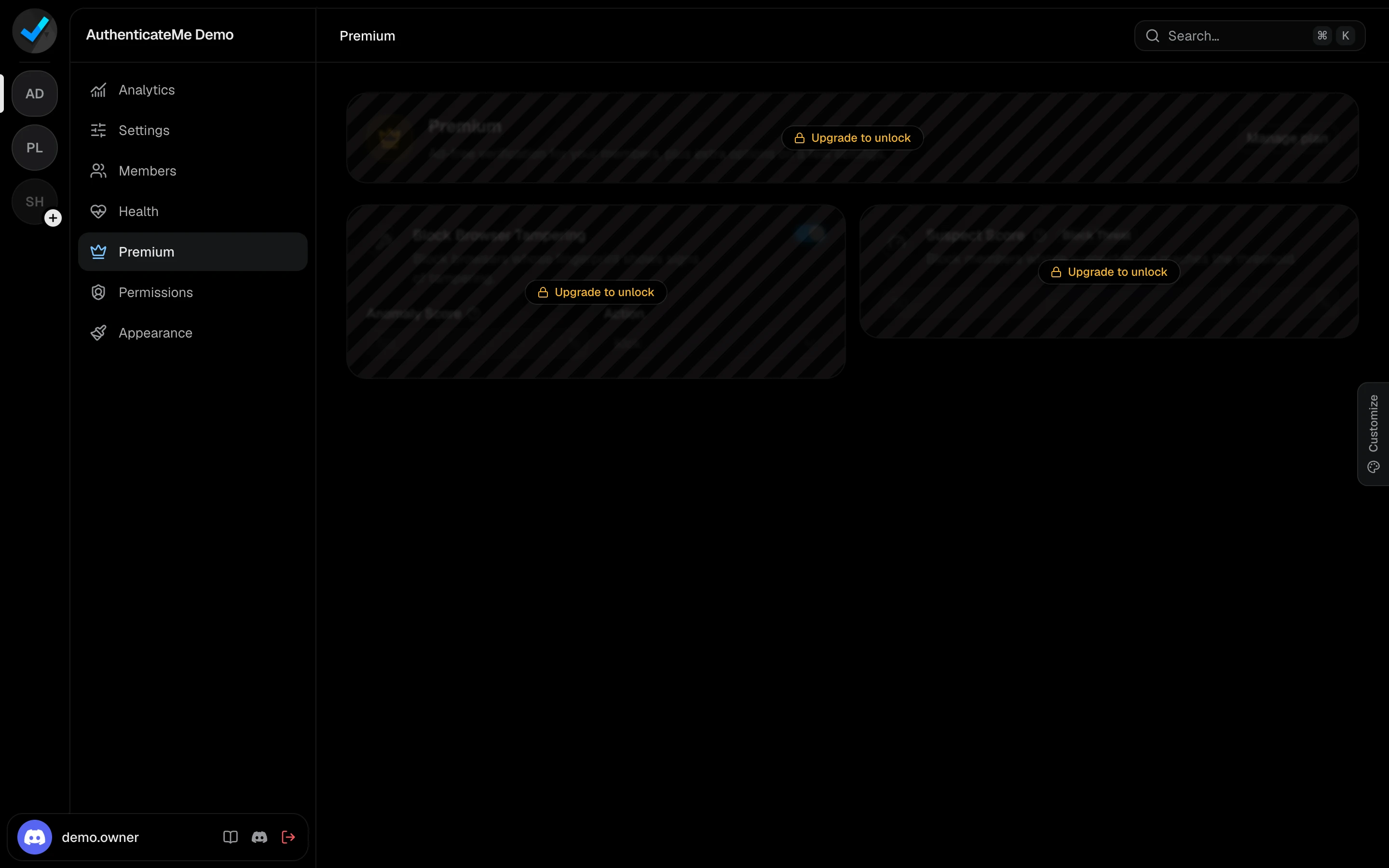The image size is (1389, 868).
Task: Click the red logout icon
Action: point(288,837)
